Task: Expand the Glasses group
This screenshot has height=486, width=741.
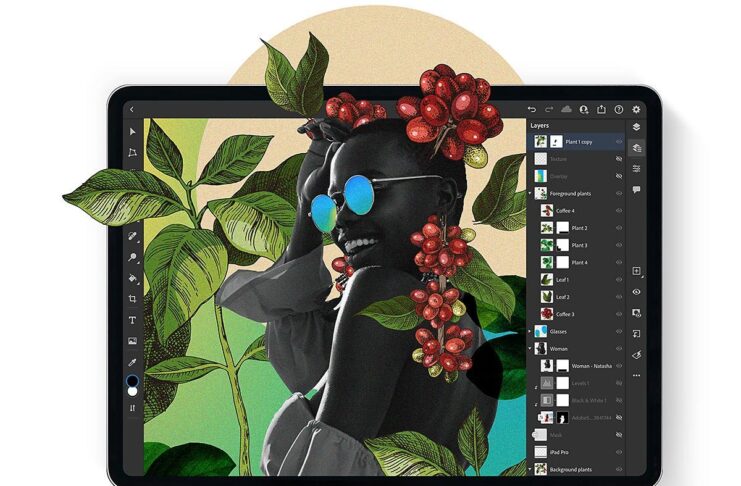Action: [530, 331]
